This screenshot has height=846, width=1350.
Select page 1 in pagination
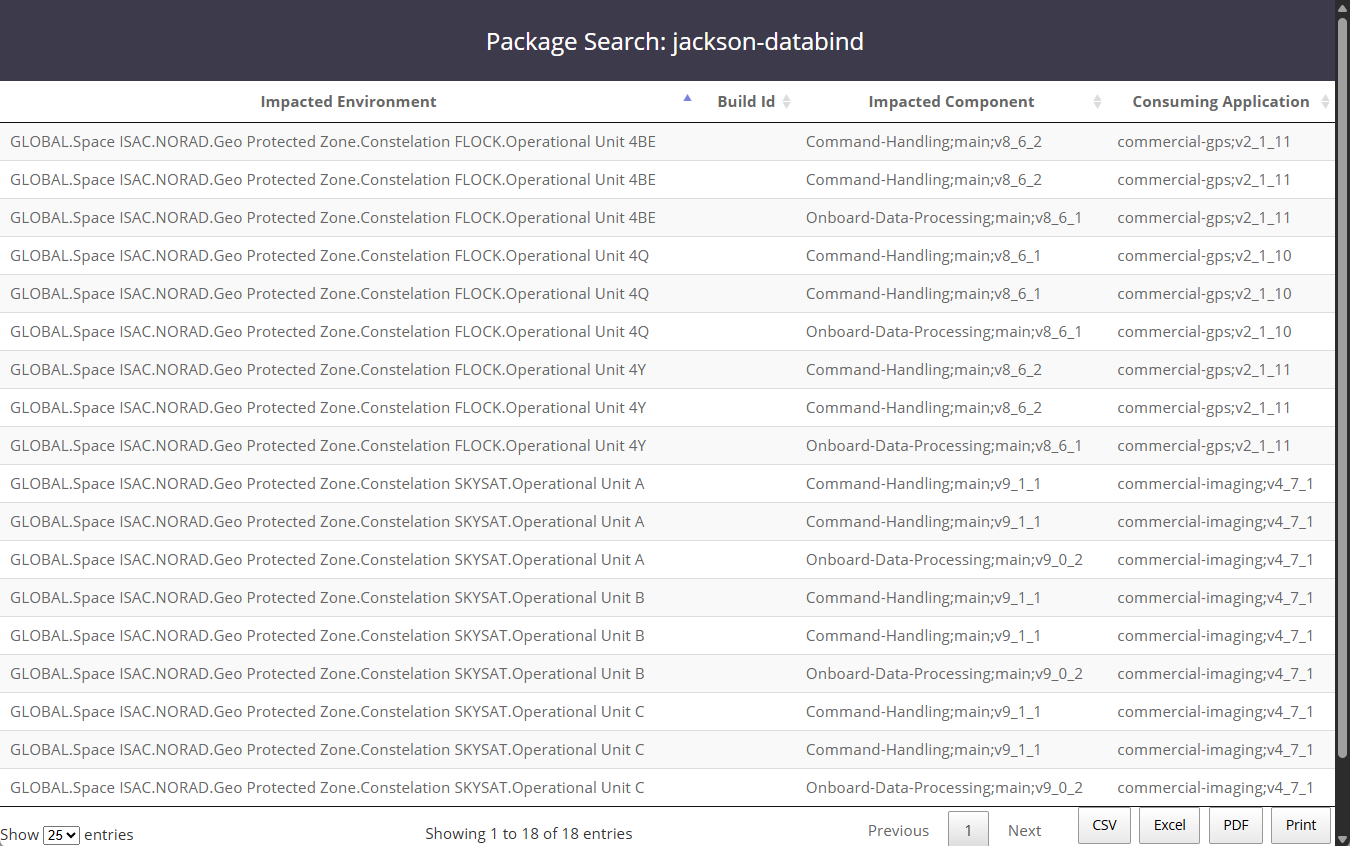coord(967,830)
